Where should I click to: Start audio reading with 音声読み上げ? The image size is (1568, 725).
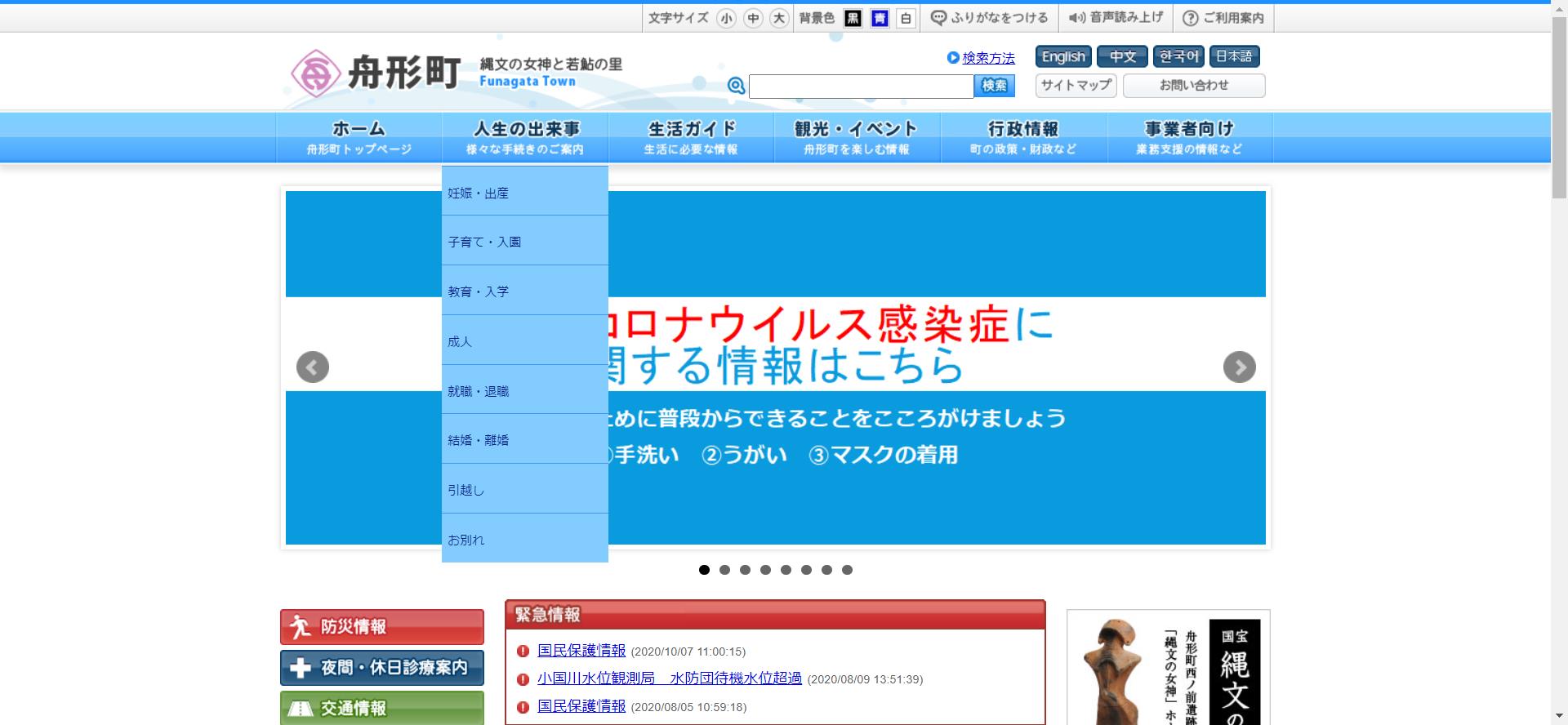1116,18
